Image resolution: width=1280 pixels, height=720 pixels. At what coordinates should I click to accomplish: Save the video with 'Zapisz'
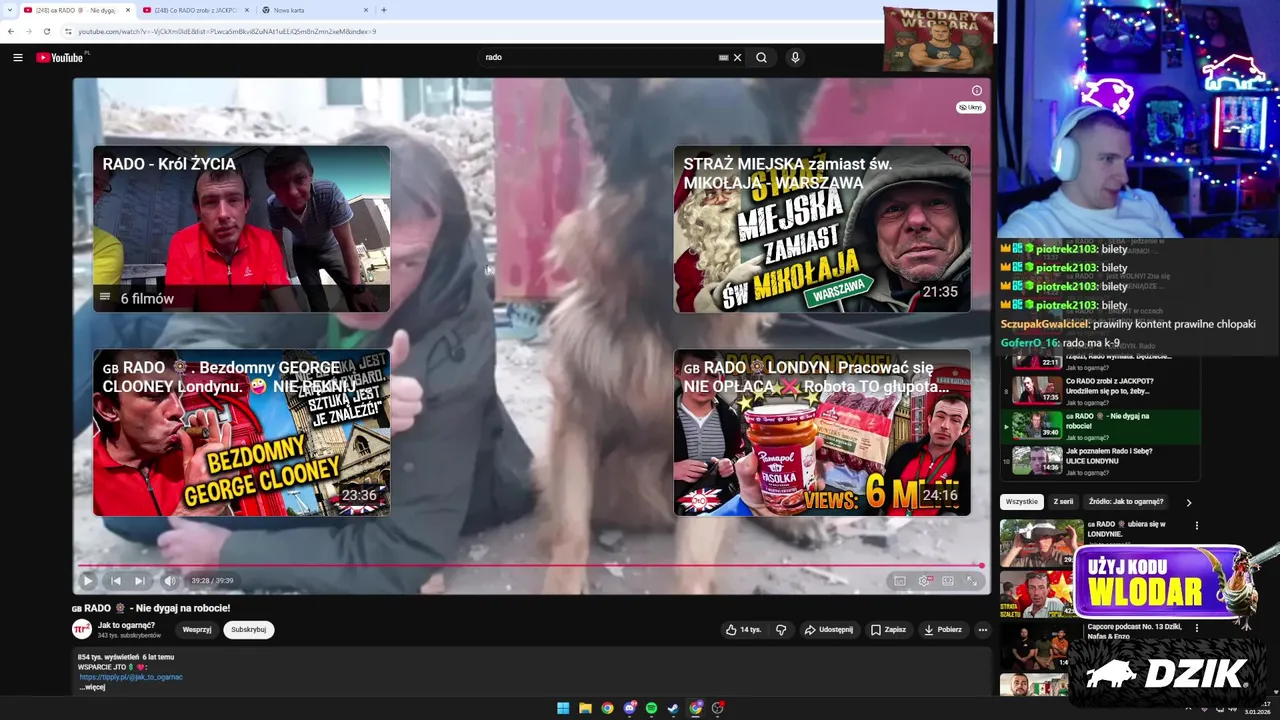coord(888,630)
